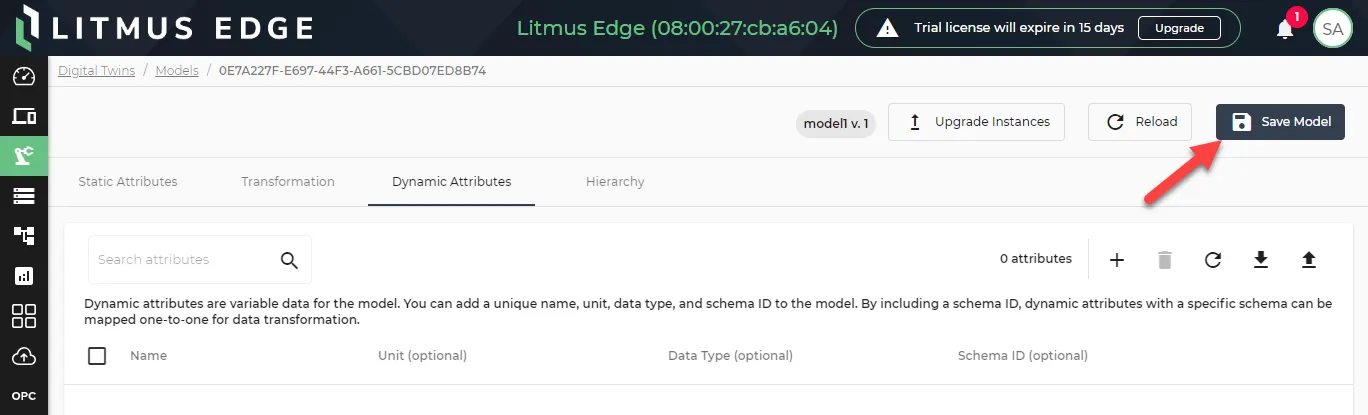Select the Digital Twins robot-arm sidebar icon
This screenshot has width=1368, height=415.
coord(24,155)
